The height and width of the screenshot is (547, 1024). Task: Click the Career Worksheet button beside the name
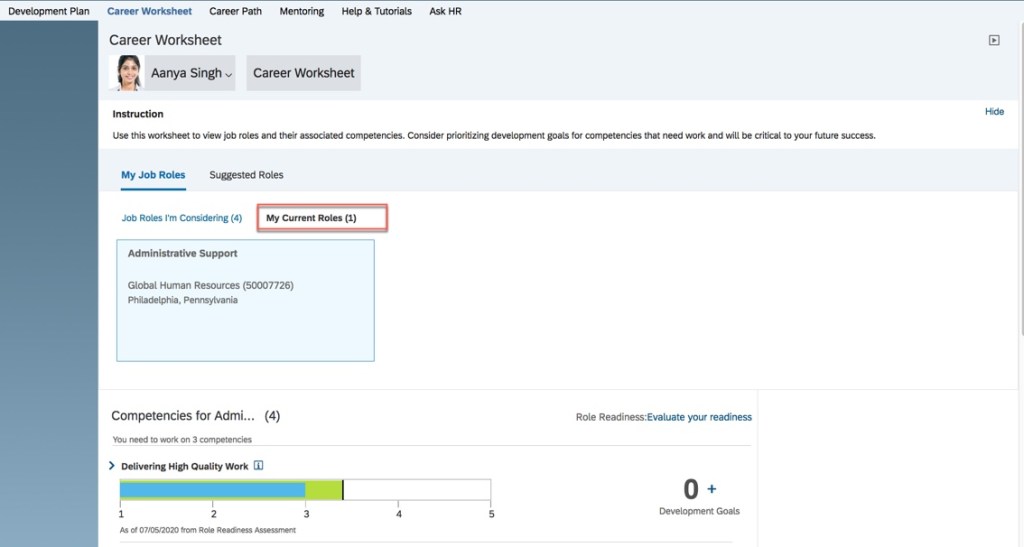pos(303,73)
